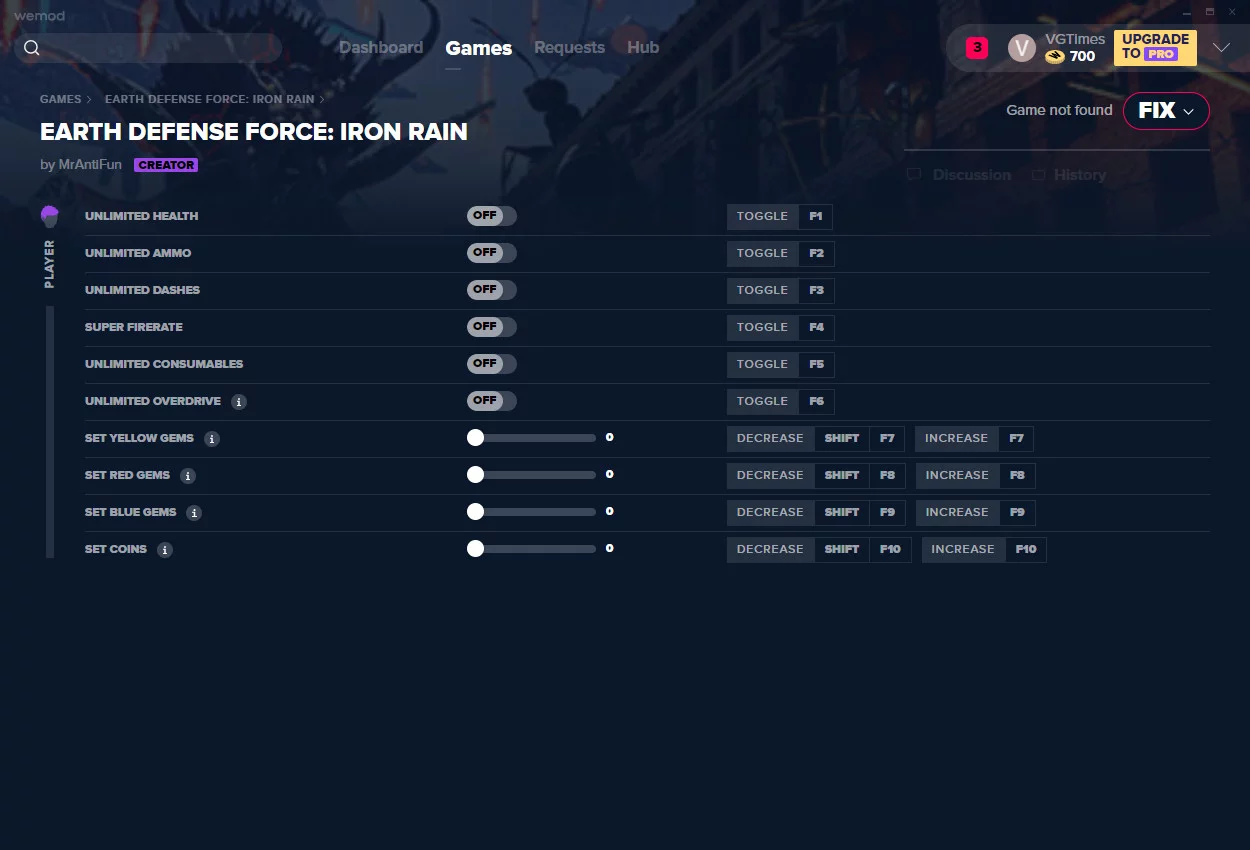Show info for Set Coins
Image resolution: width=1250 pixels, height=850 pixels.
[165, 550]
